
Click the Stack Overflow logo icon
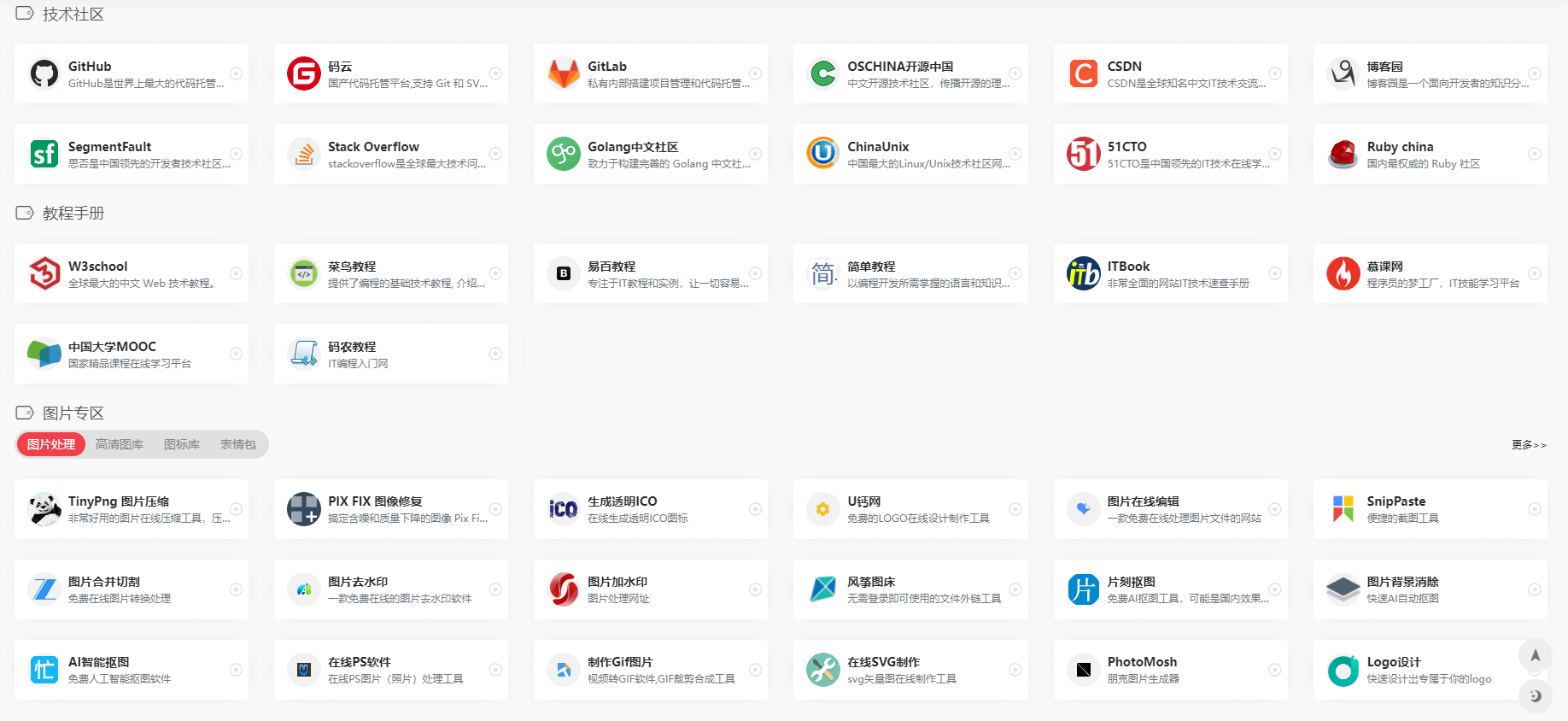pos(304,155)
